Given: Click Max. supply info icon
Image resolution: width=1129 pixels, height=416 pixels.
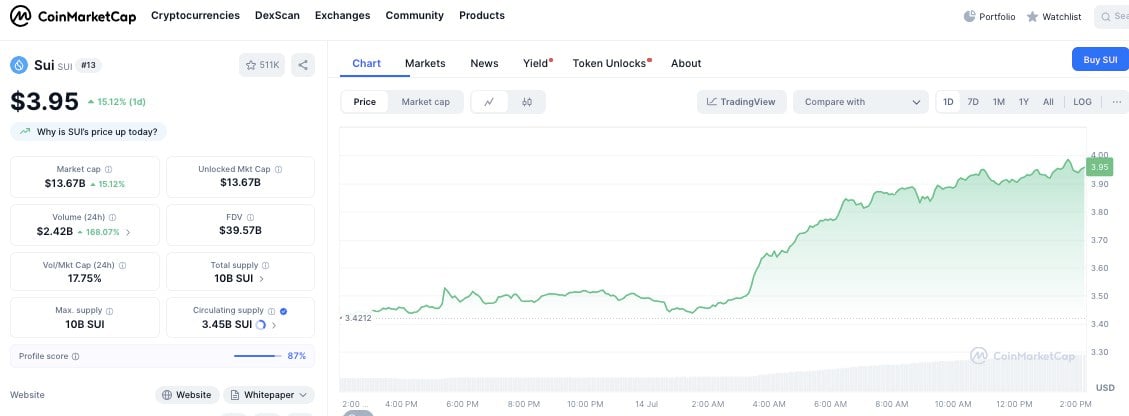Looking at the screenshot, I should pos(109,310).
